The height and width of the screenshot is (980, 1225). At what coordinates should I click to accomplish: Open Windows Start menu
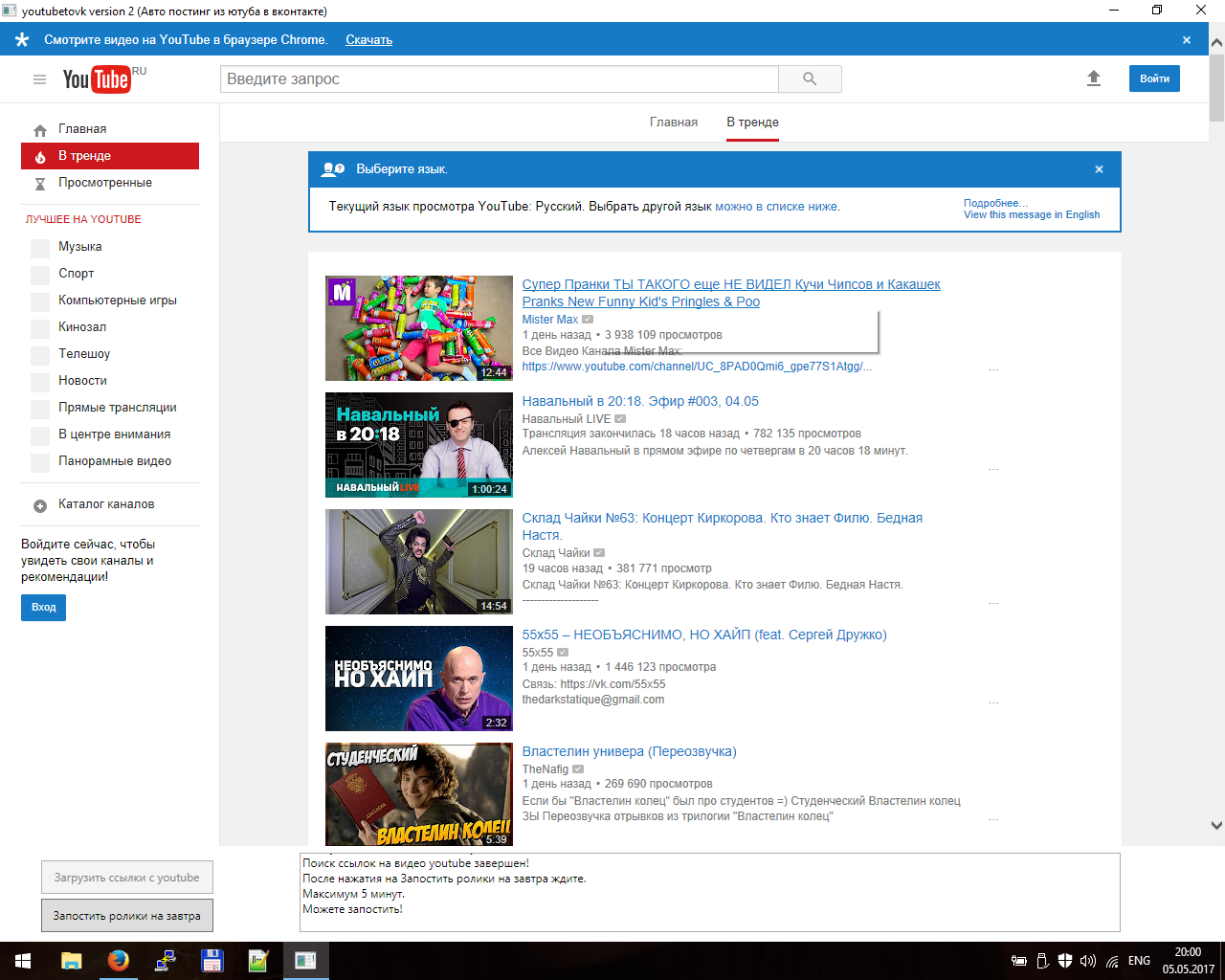(23, 961)
